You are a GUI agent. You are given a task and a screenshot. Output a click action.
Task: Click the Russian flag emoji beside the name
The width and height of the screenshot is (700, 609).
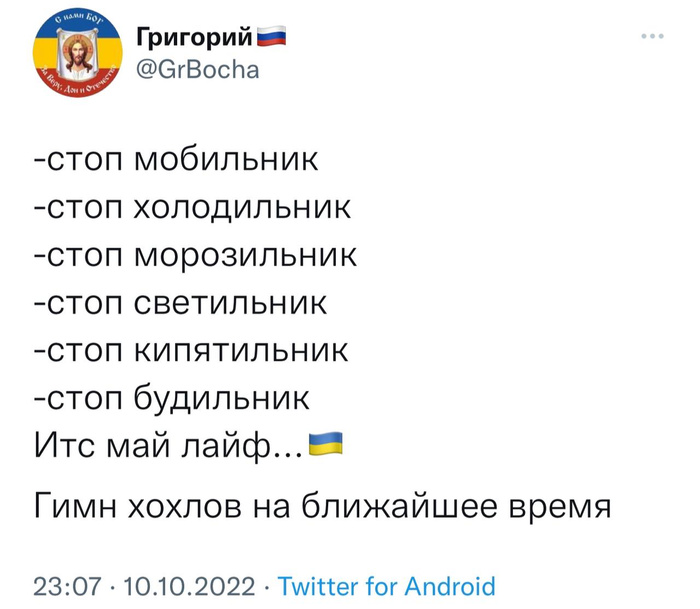(272, 39)
